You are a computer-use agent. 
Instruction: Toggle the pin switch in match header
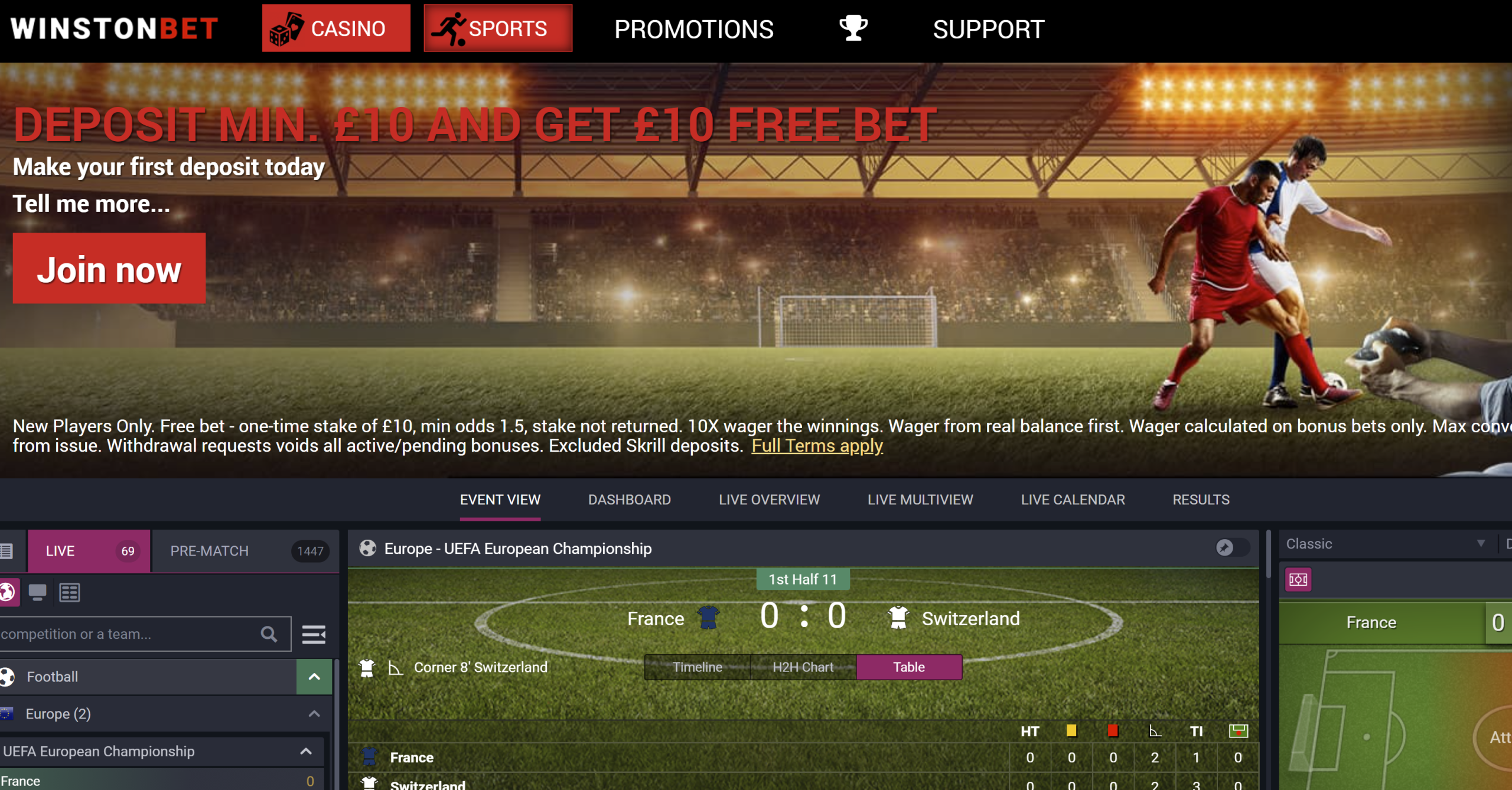1232,548
